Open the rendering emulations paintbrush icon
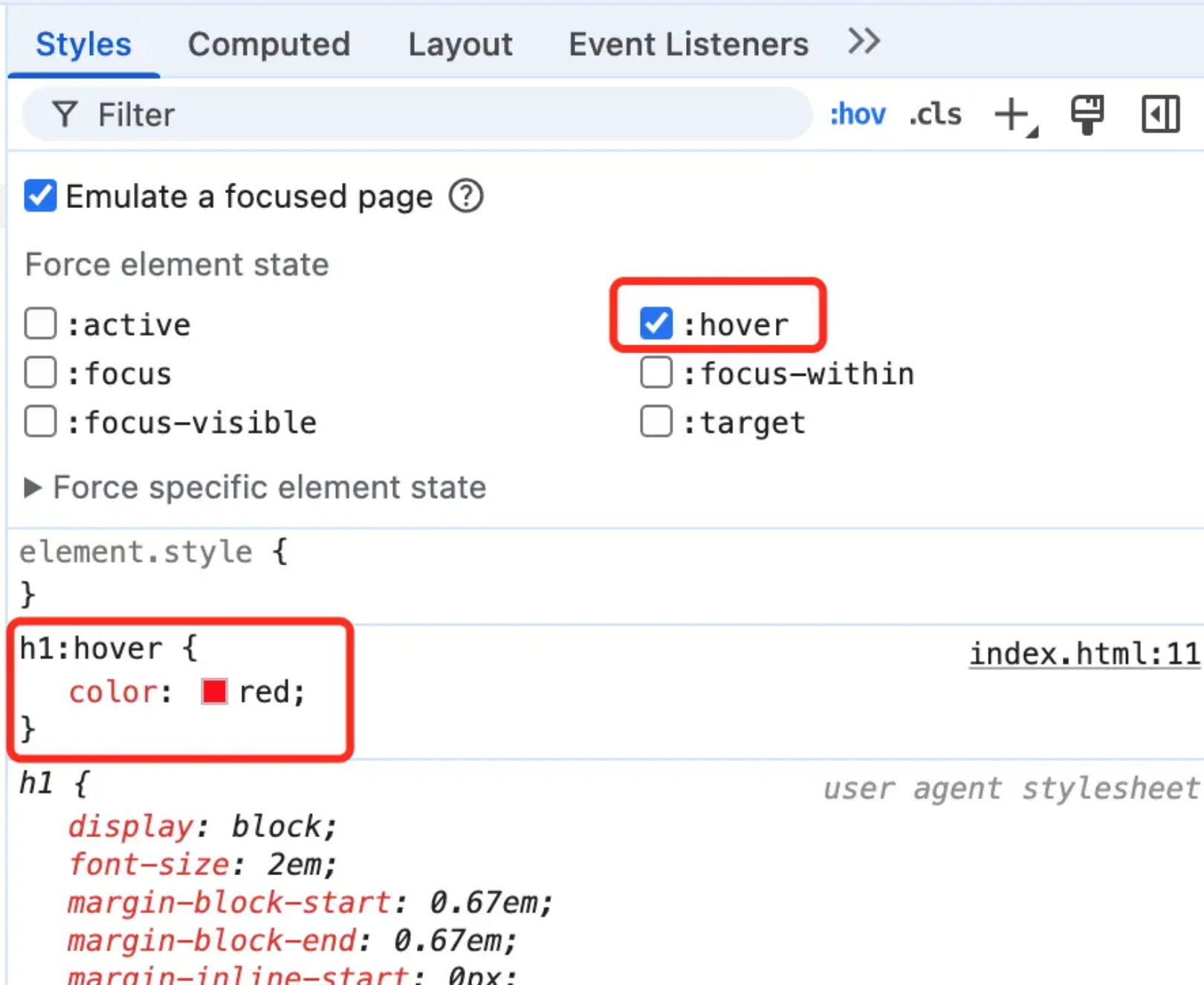 [x=1087, y=114]
